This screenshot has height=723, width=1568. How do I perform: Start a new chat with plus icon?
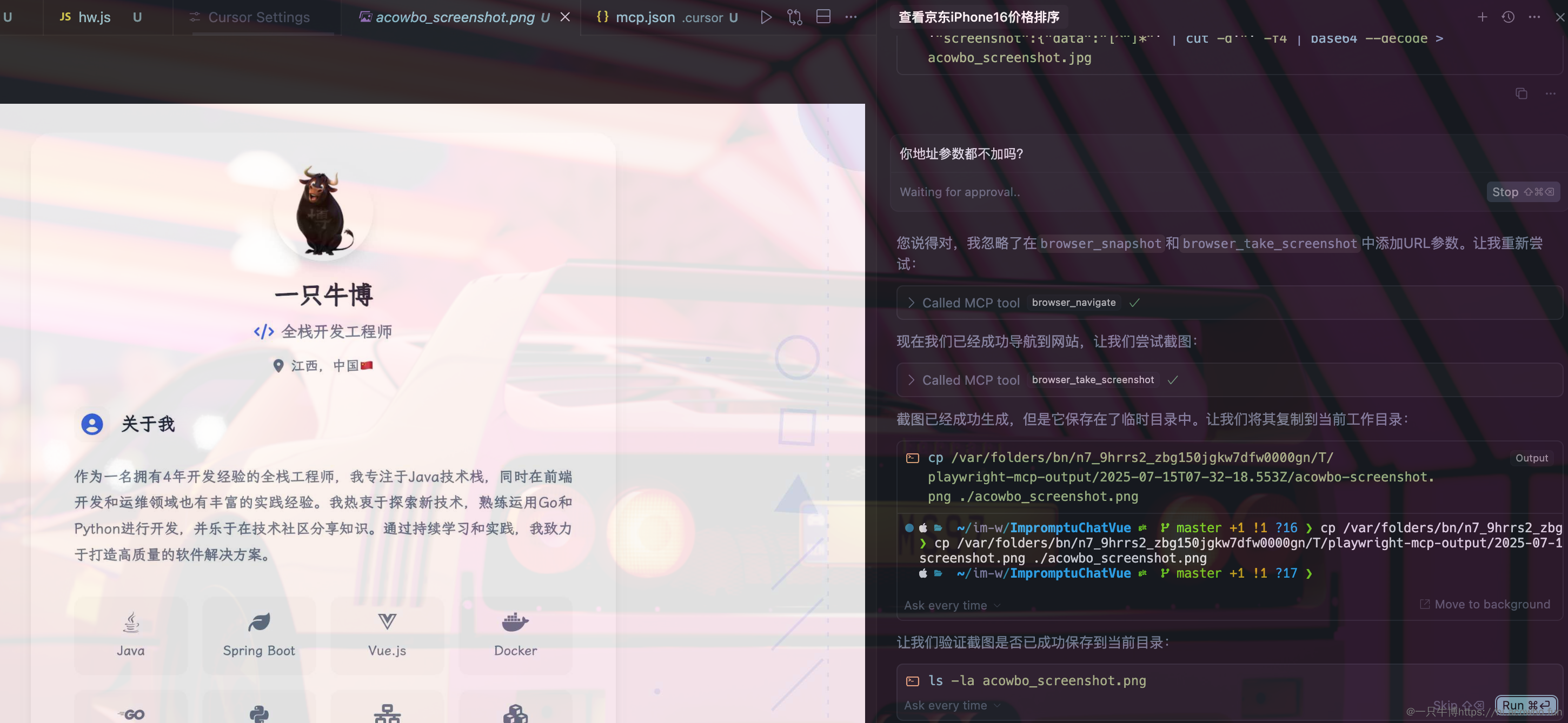[x=1482, y=17]
